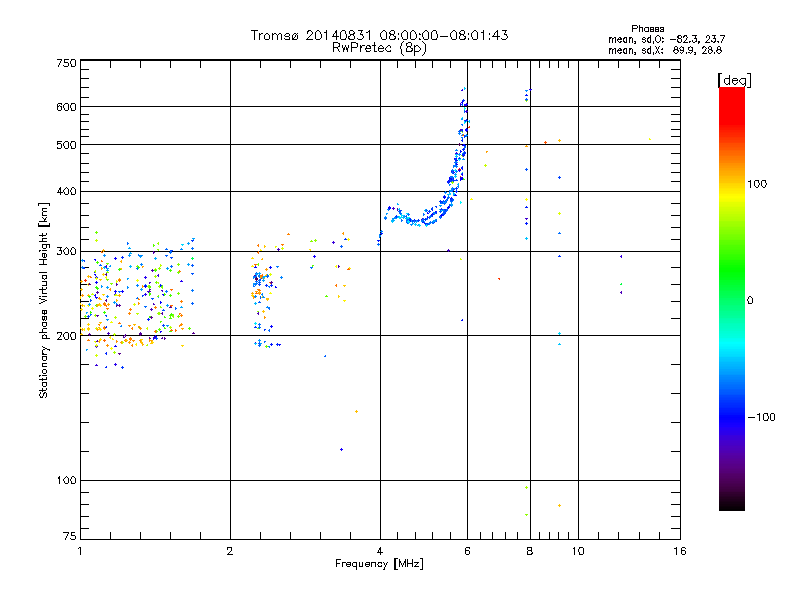Click the x-axis '1' tick label
Image resolution: width=800 pixels, height=600 pixels.
tap(80, 551)
